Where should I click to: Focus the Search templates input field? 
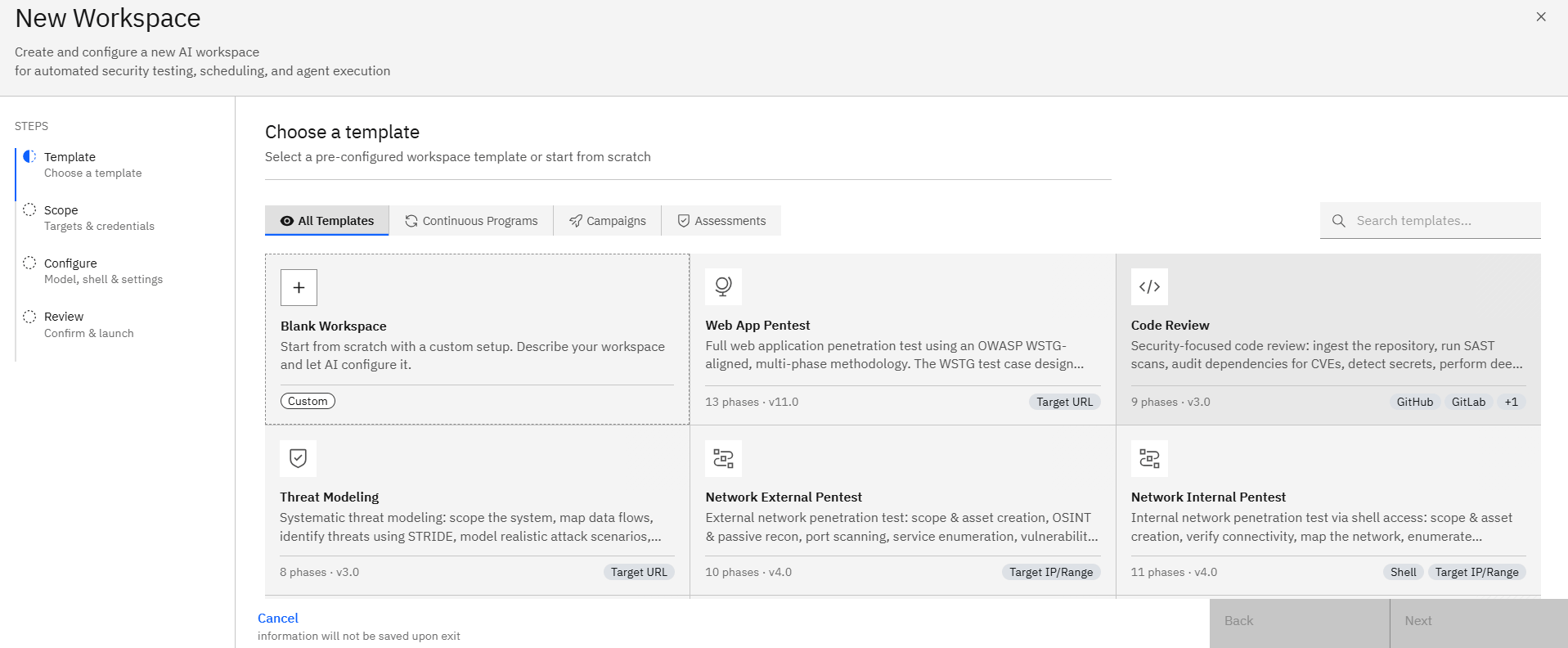pos(1431,221)
